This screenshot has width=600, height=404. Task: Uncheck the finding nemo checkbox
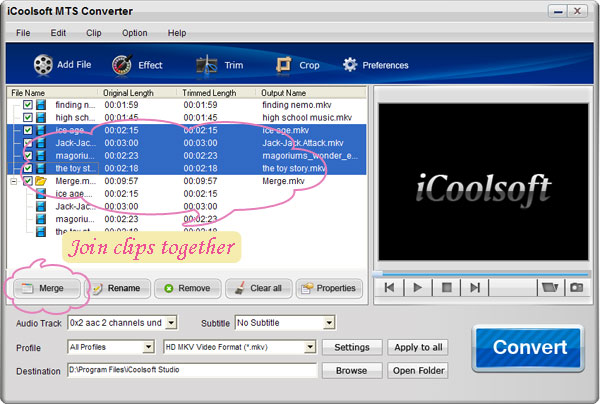coord(28,104)
